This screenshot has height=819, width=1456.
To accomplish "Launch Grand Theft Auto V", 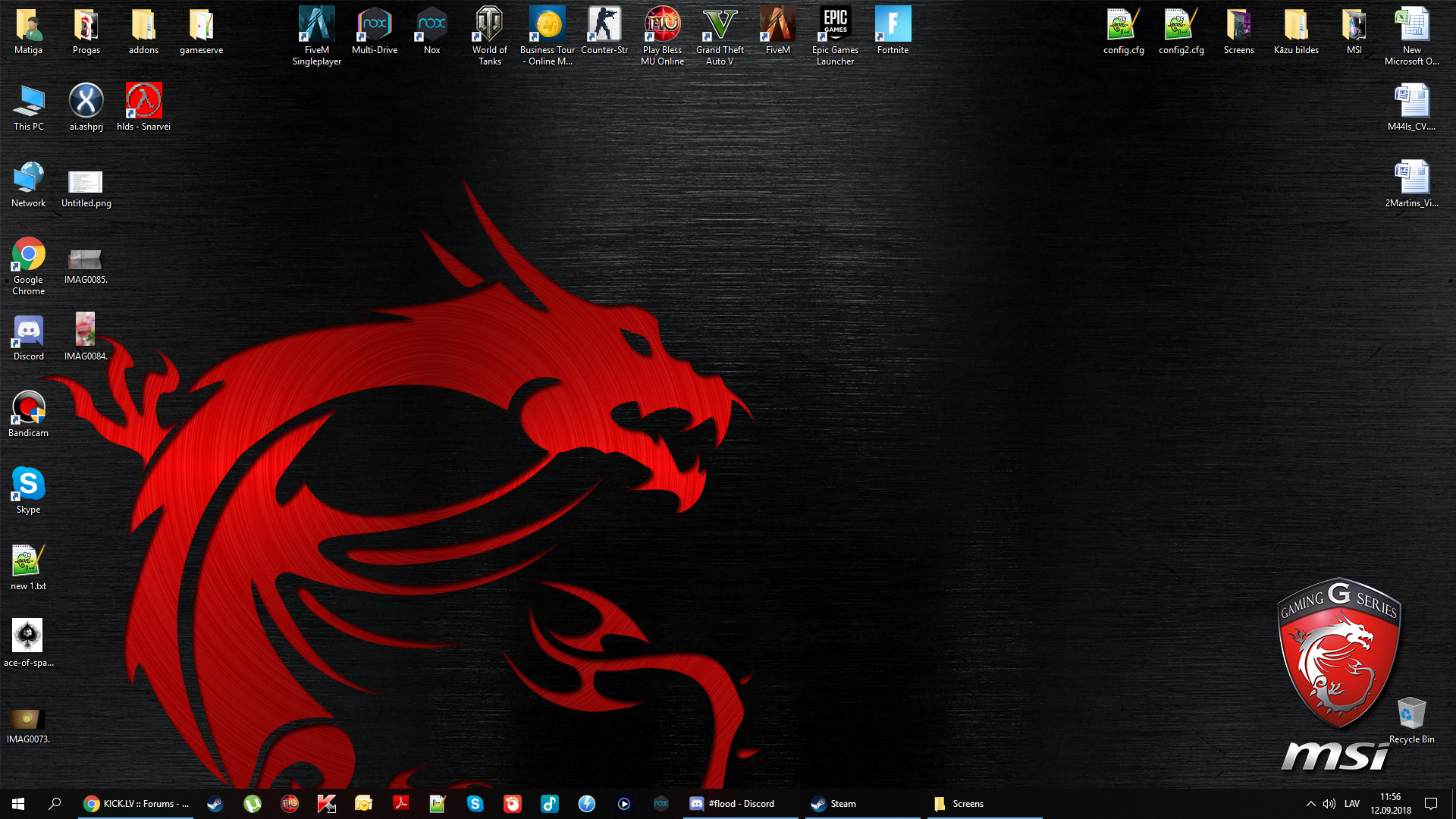I will [720, 36].
